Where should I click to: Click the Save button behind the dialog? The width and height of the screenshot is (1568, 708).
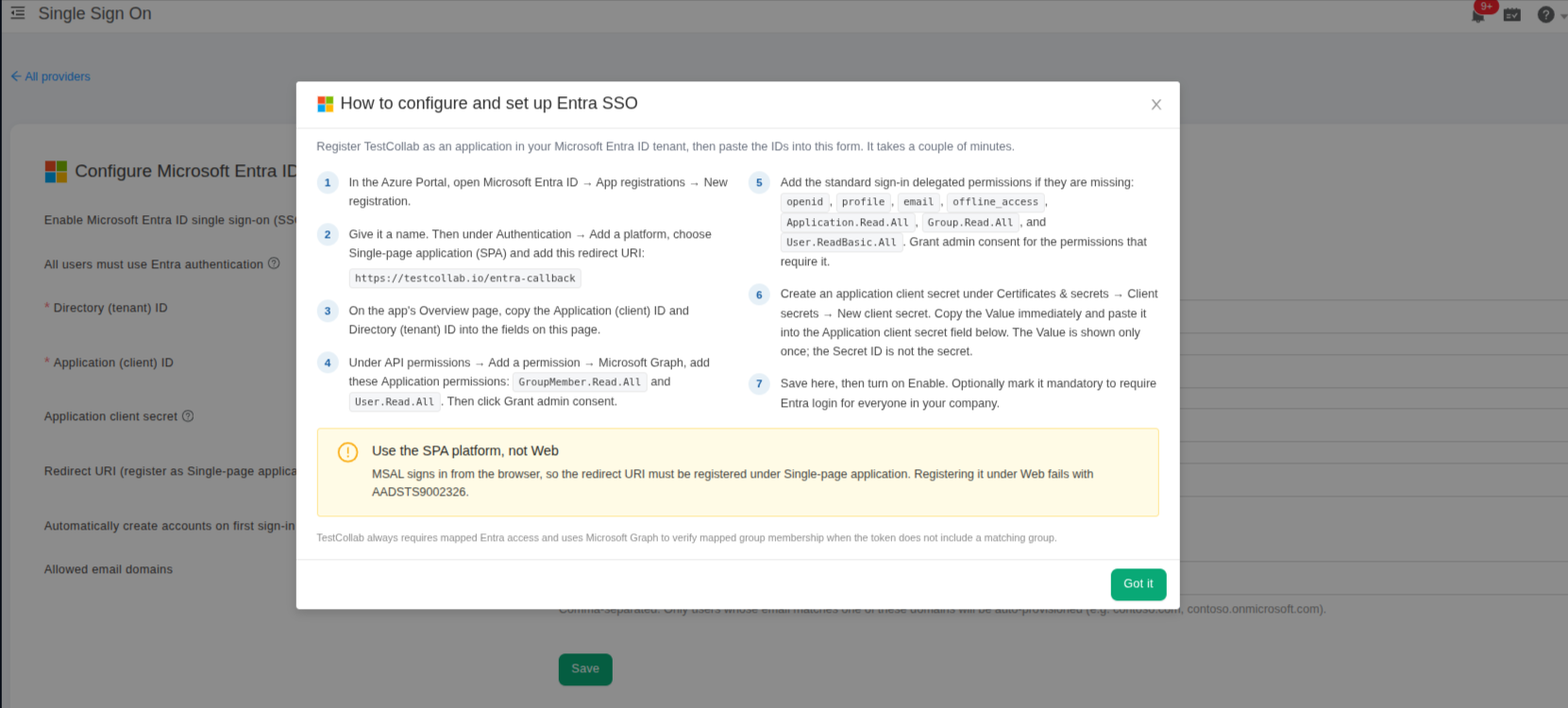[x=585, y=669]
